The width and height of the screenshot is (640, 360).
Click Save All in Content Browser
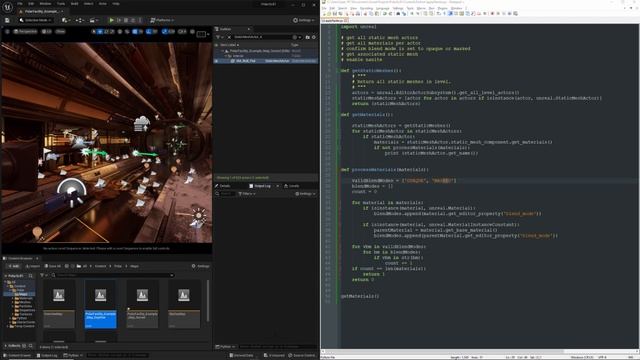pyautogui.click(x=53, y=266)
